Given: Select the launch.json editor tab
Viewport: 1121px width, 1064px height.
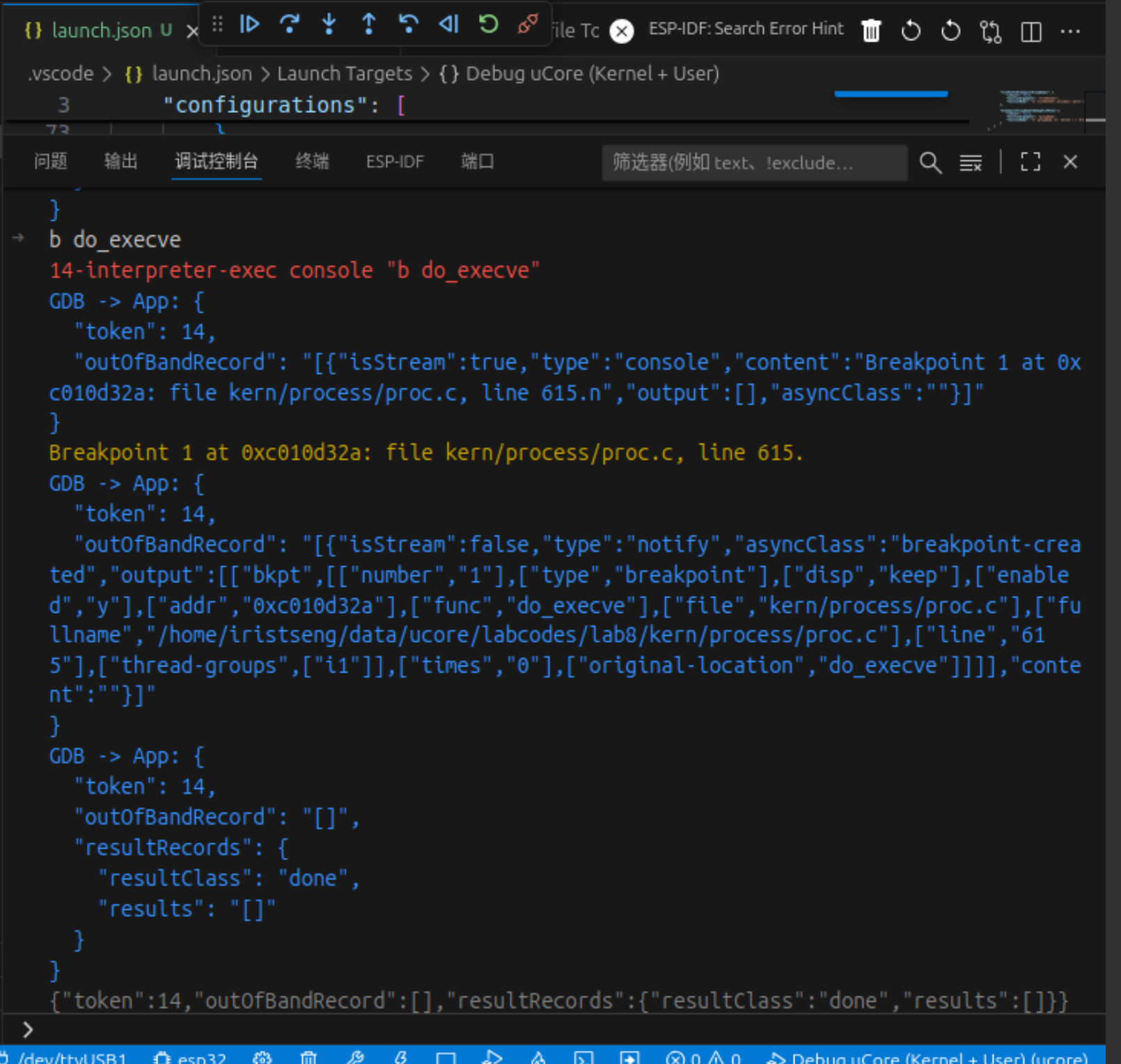Looking at the screenshot, I should coord(101,31).
